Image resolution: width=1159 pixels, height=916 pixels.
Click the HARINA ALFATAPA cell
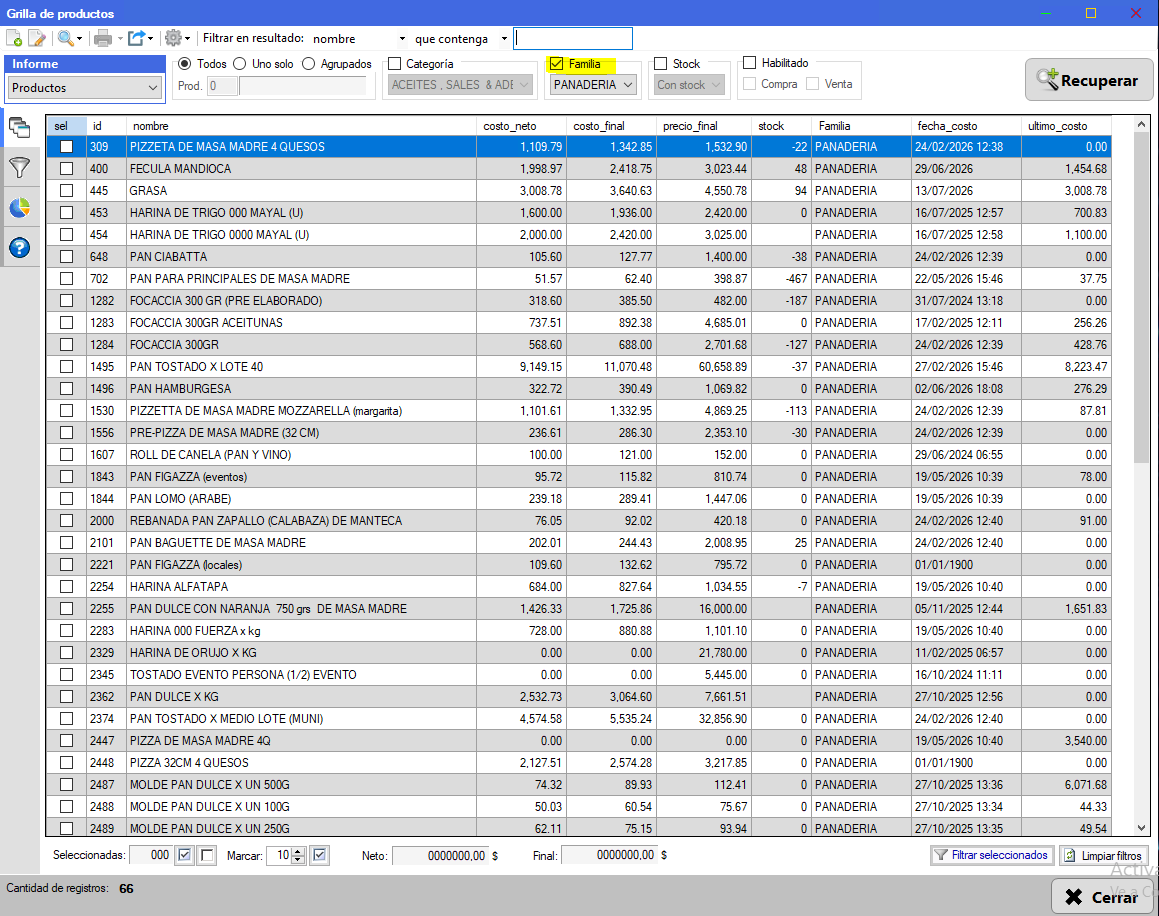click(x=301, y=586)
